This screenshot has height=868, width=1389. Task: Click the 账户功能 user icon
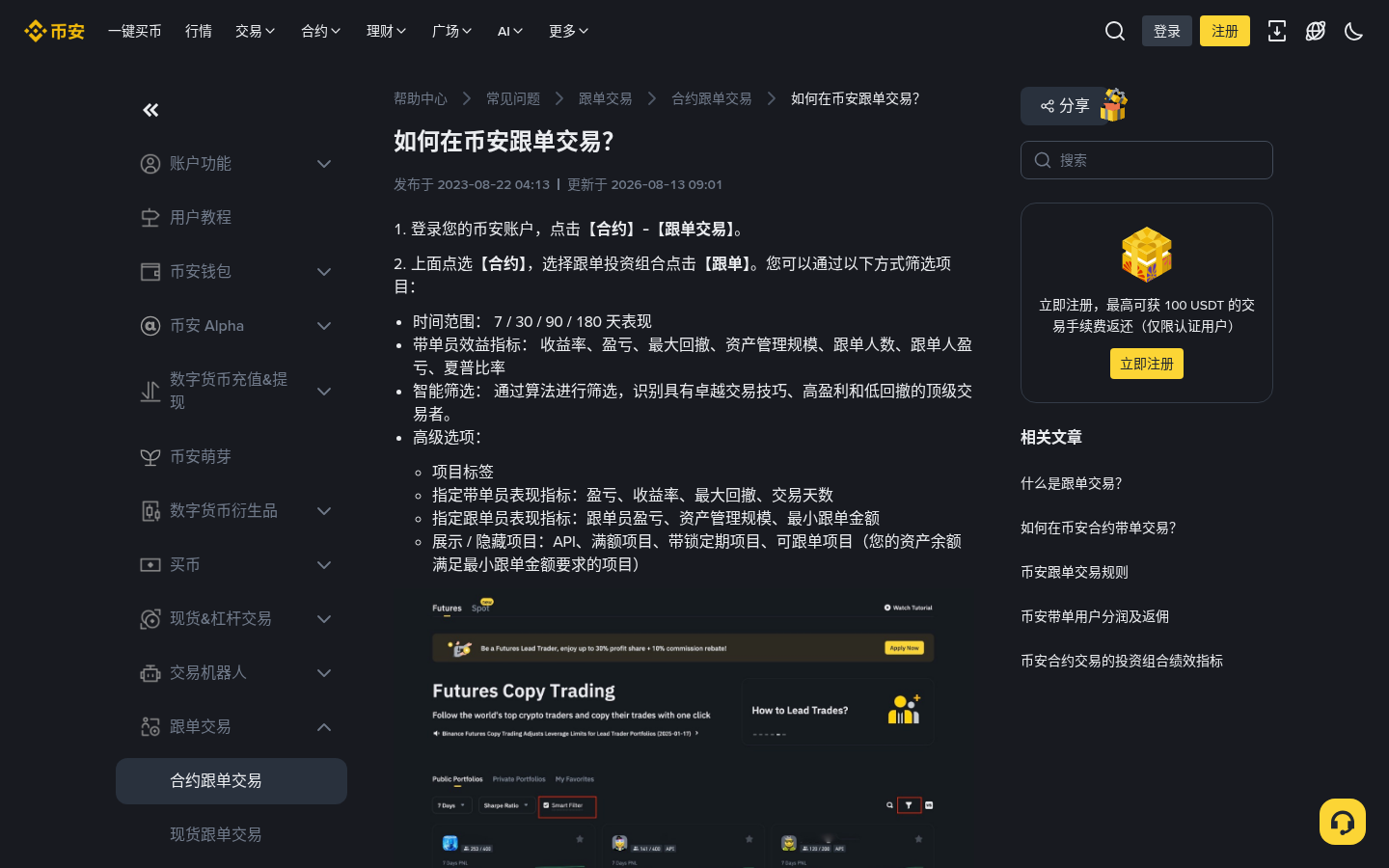(x=150, y=164)
